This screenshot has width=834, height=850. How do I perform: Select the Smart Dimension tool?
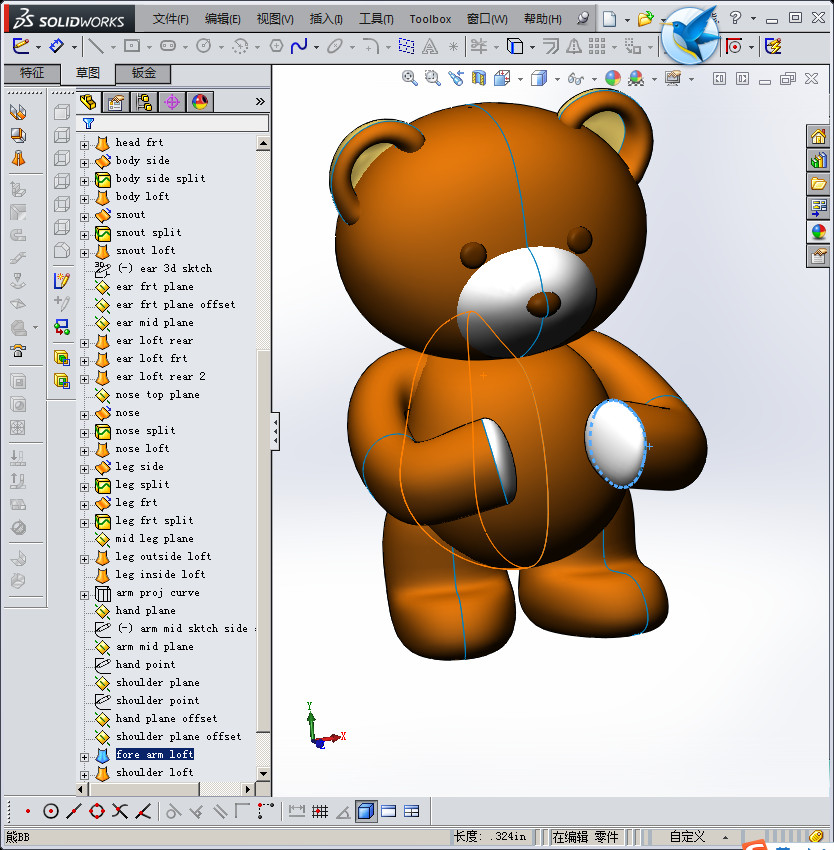[56, 46]
